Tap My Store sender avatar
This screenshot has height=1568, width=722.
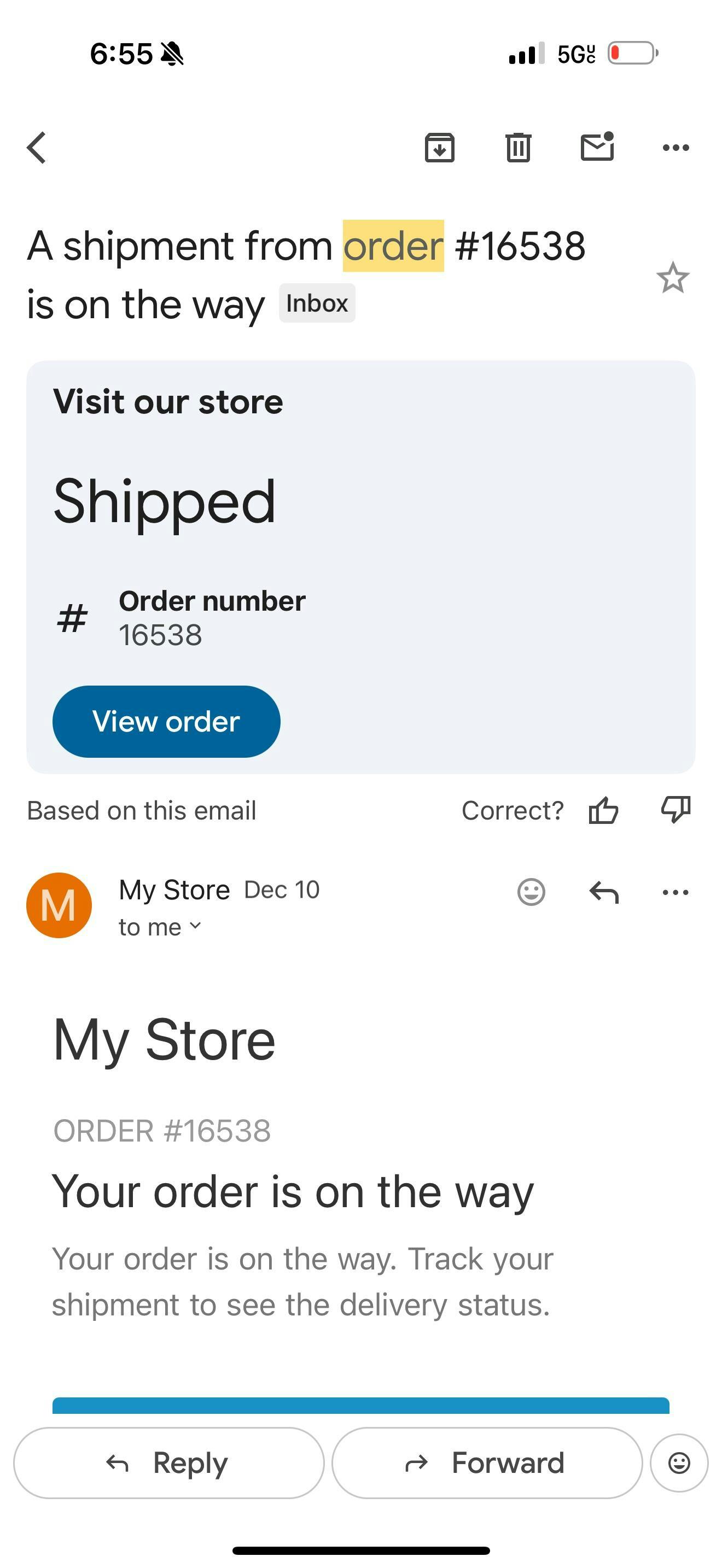[59, 905]
